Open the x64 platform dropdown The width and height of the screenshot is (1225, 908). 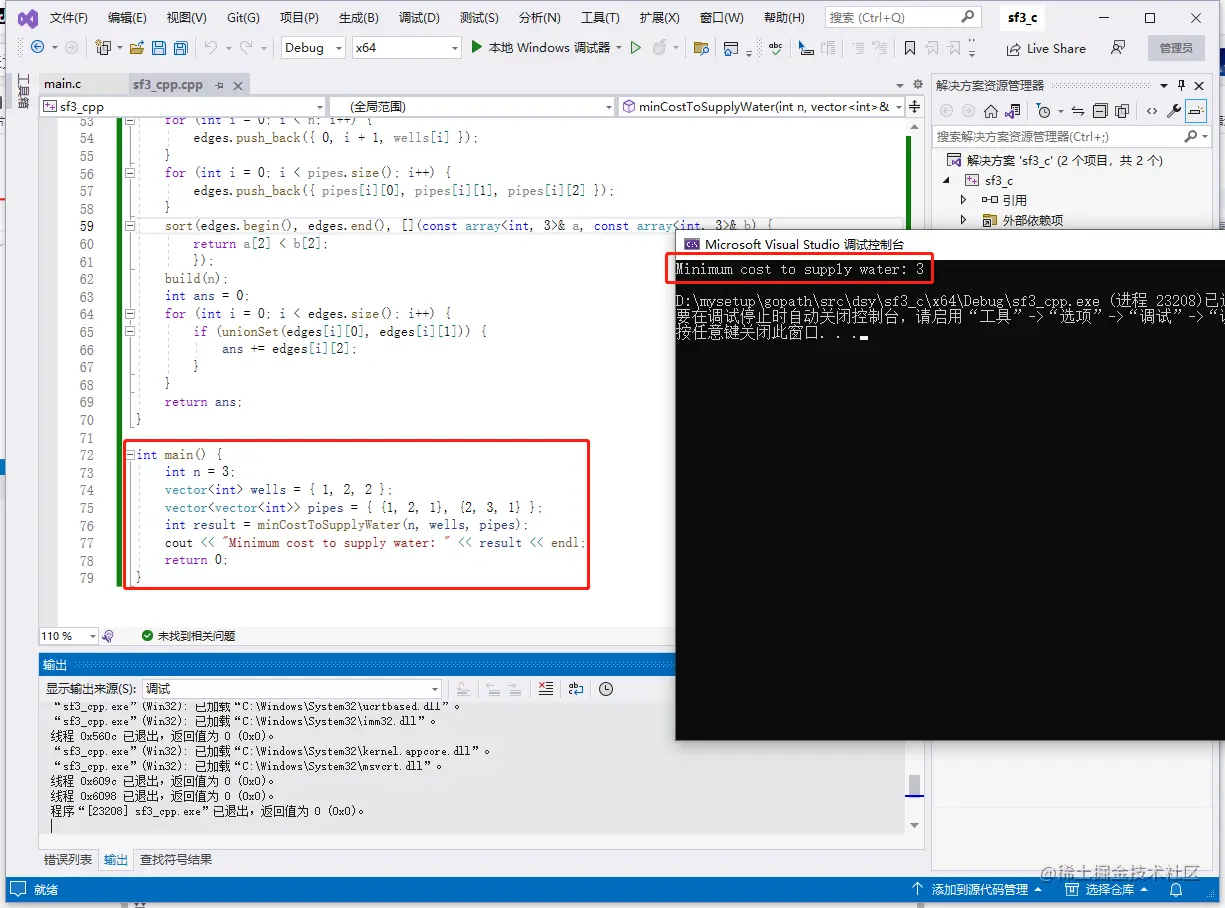(407, 47)
